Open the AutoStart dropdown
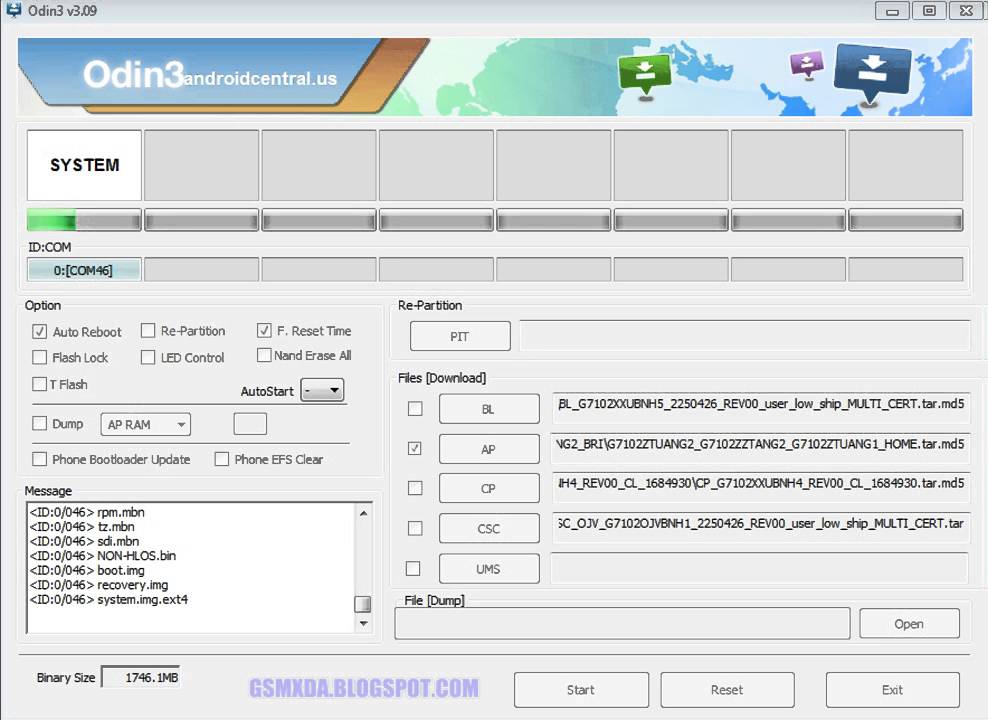Image resolution: width=988 pixels, height=720 pixels. coord(322,391)
